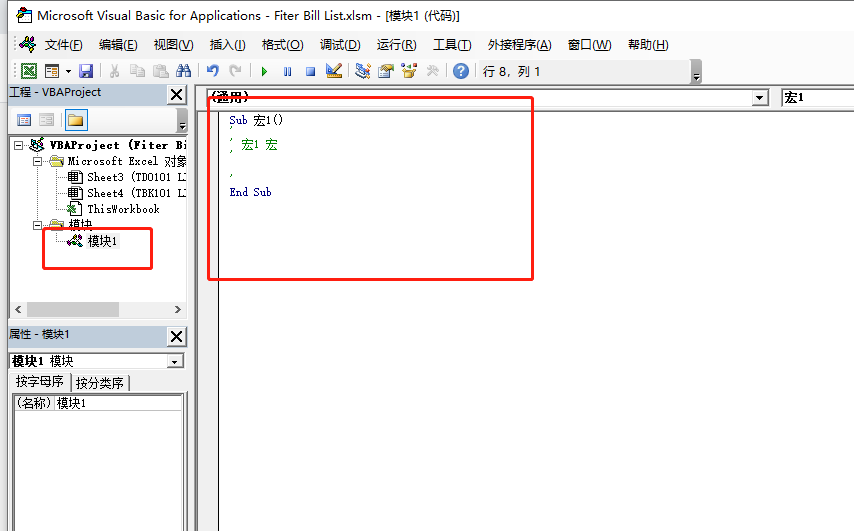Close the 工程 - VBAProject panel
Viewport: 854px width, 531px height.
pyautogui.click(x=176, y=95)
